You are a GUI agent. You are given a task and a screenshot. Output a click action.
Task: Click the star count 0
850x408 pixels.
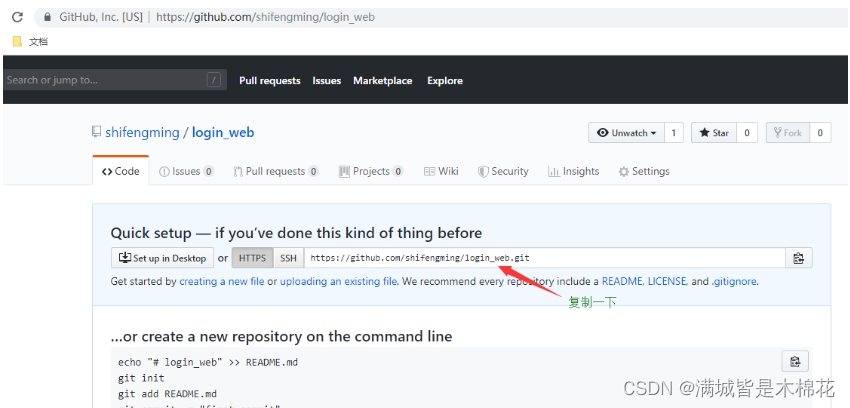[747, 133]
